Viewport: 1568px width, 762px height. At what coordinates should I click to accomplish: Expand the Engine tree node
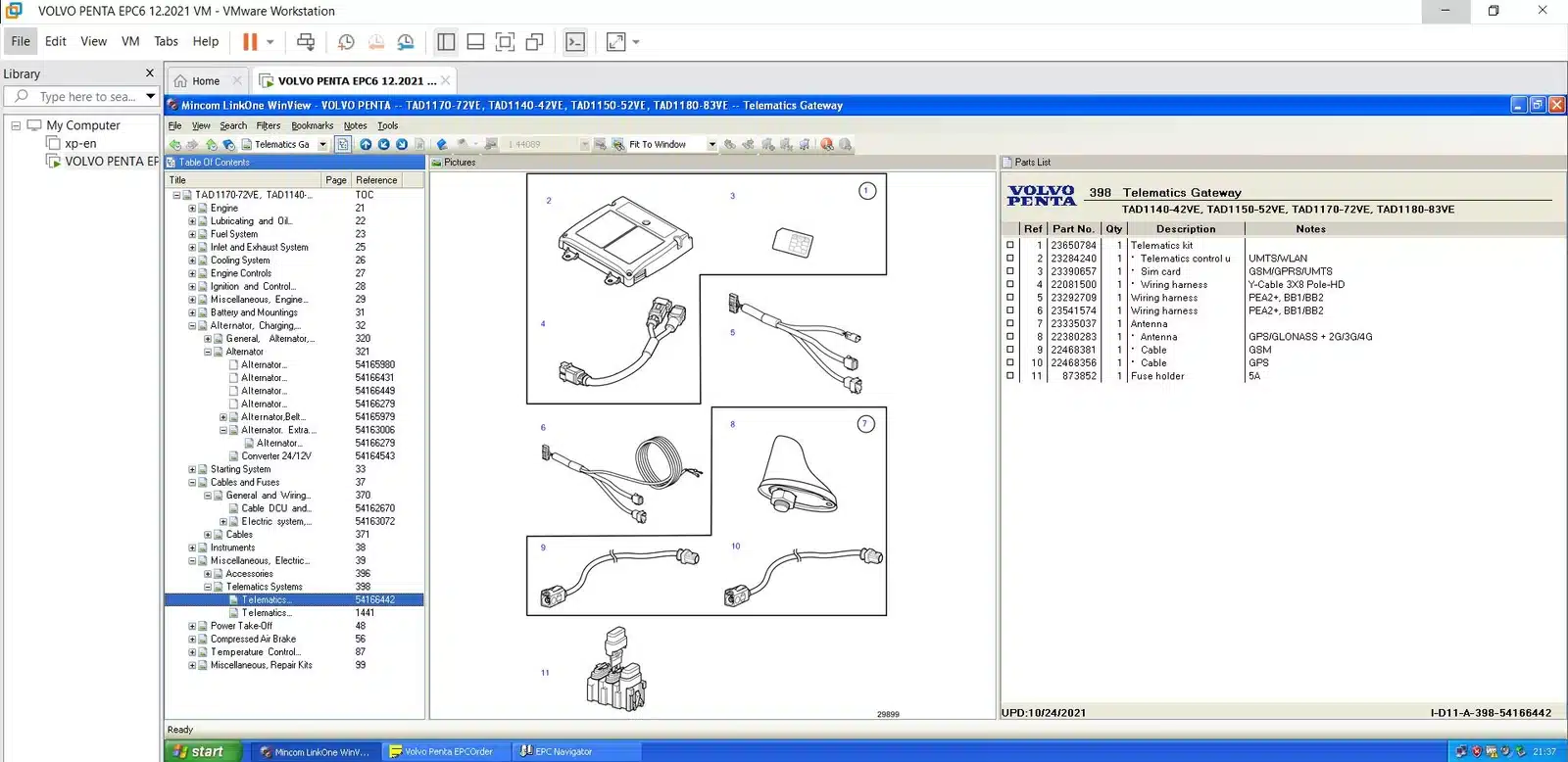coord(192,209)
